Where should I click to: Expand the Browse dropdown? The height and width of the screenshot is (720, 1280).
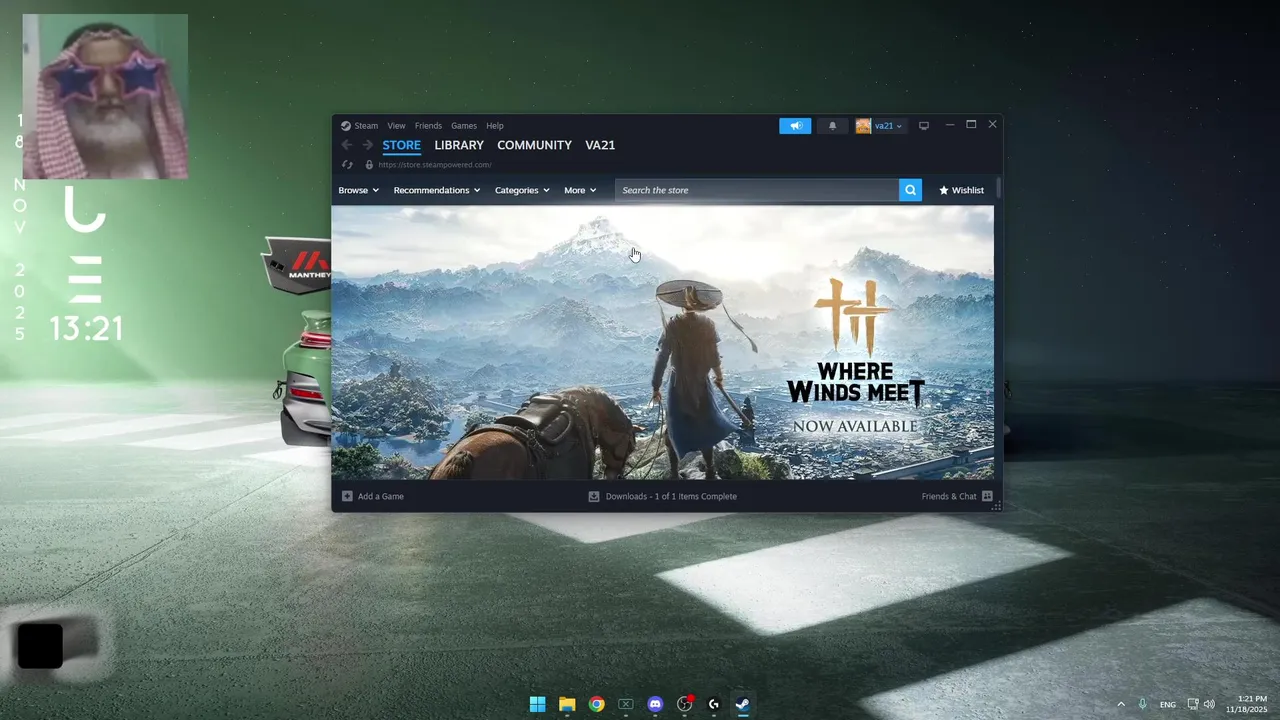tap(358, 190)
